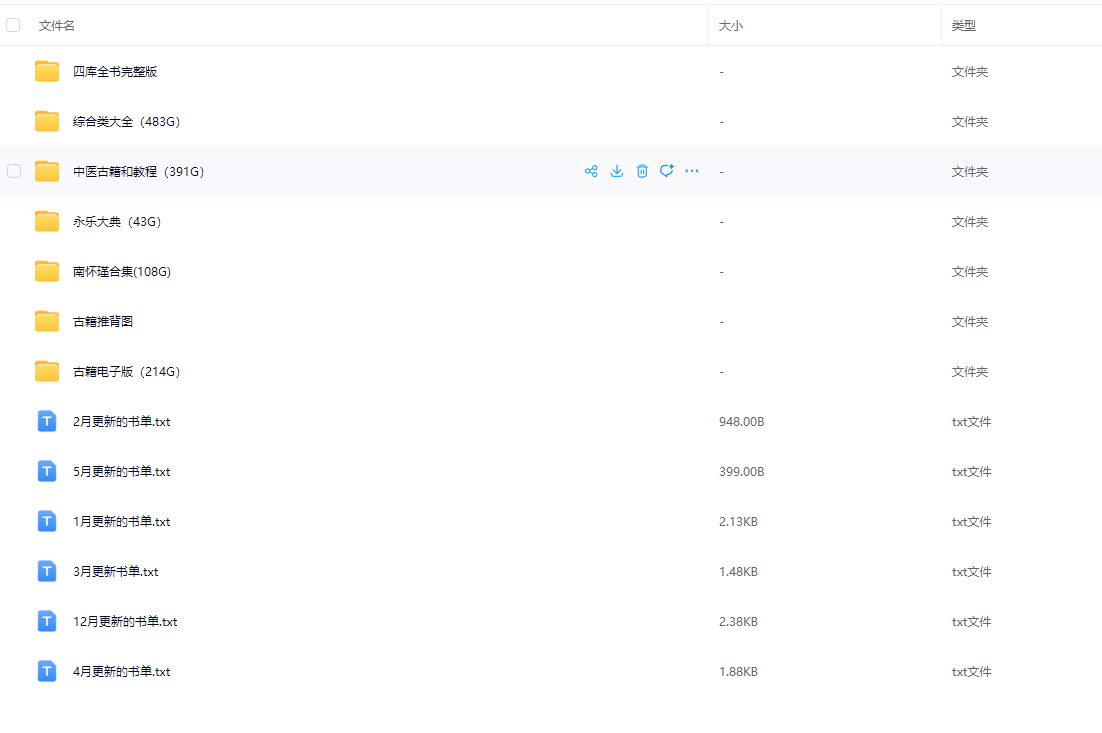1102x733 pixels.
Task: Sort files by 大小 column header
Action: pos(731,26)
